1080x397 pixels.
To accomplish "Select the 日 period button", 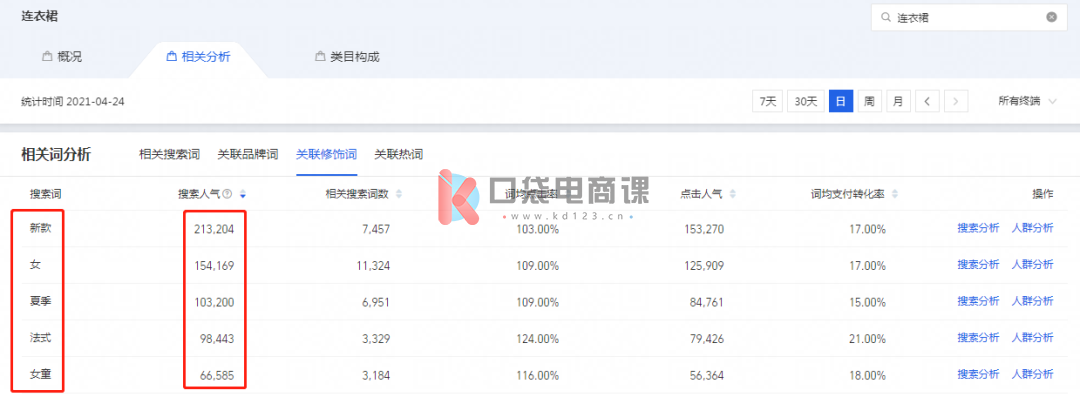I will [x=841, y=101].
